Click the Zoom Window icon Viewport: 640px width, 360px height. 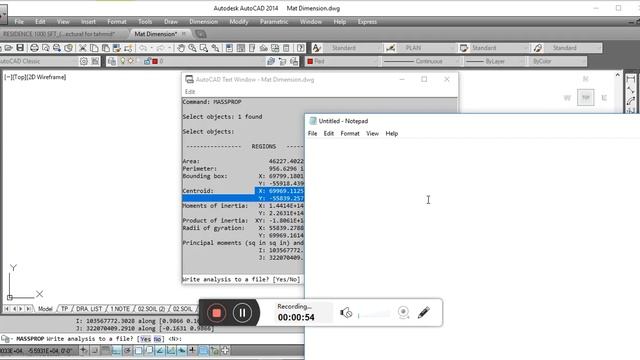click(204, 48)
